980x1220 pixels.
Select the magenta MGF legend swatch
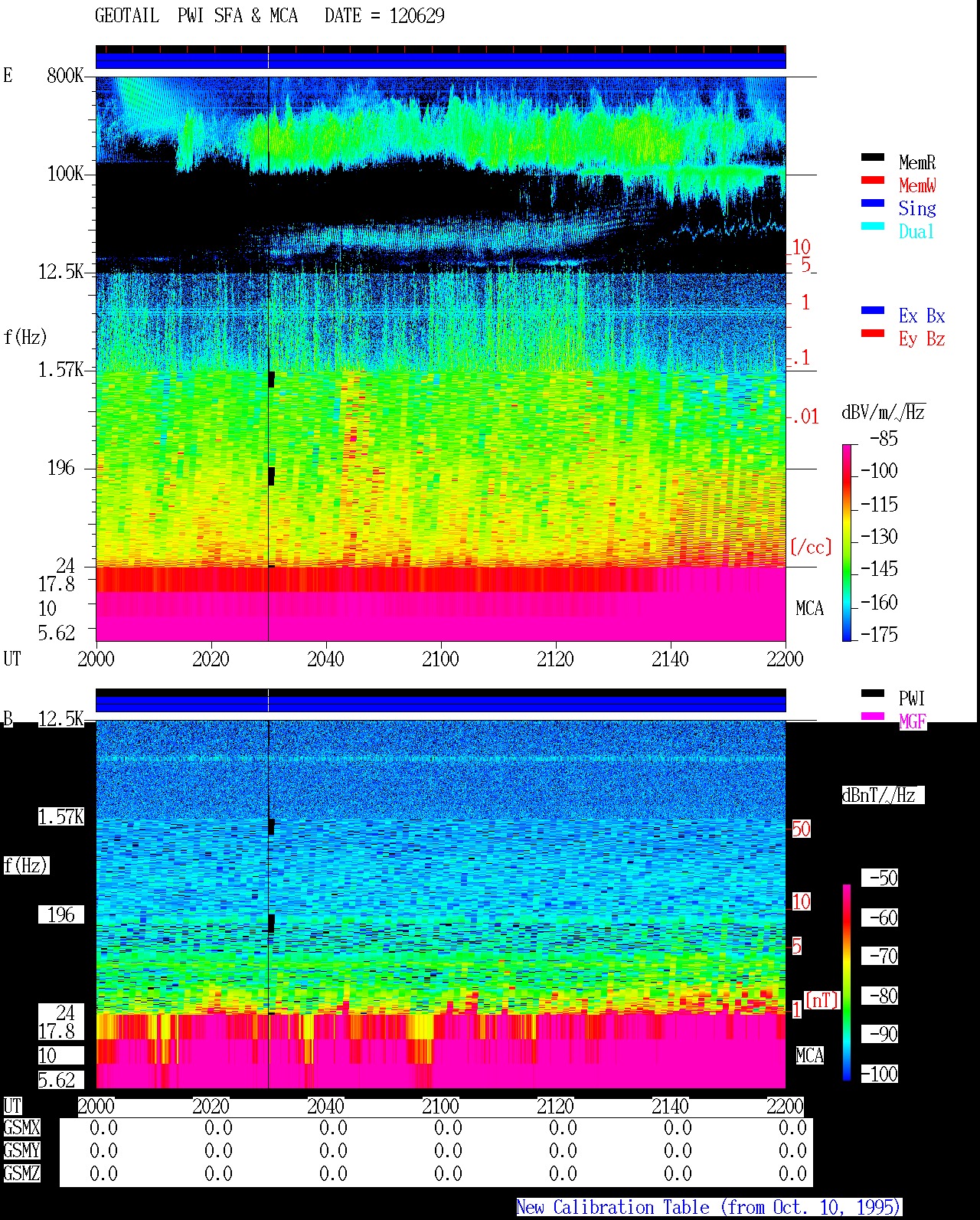click(x=873, y=716)
